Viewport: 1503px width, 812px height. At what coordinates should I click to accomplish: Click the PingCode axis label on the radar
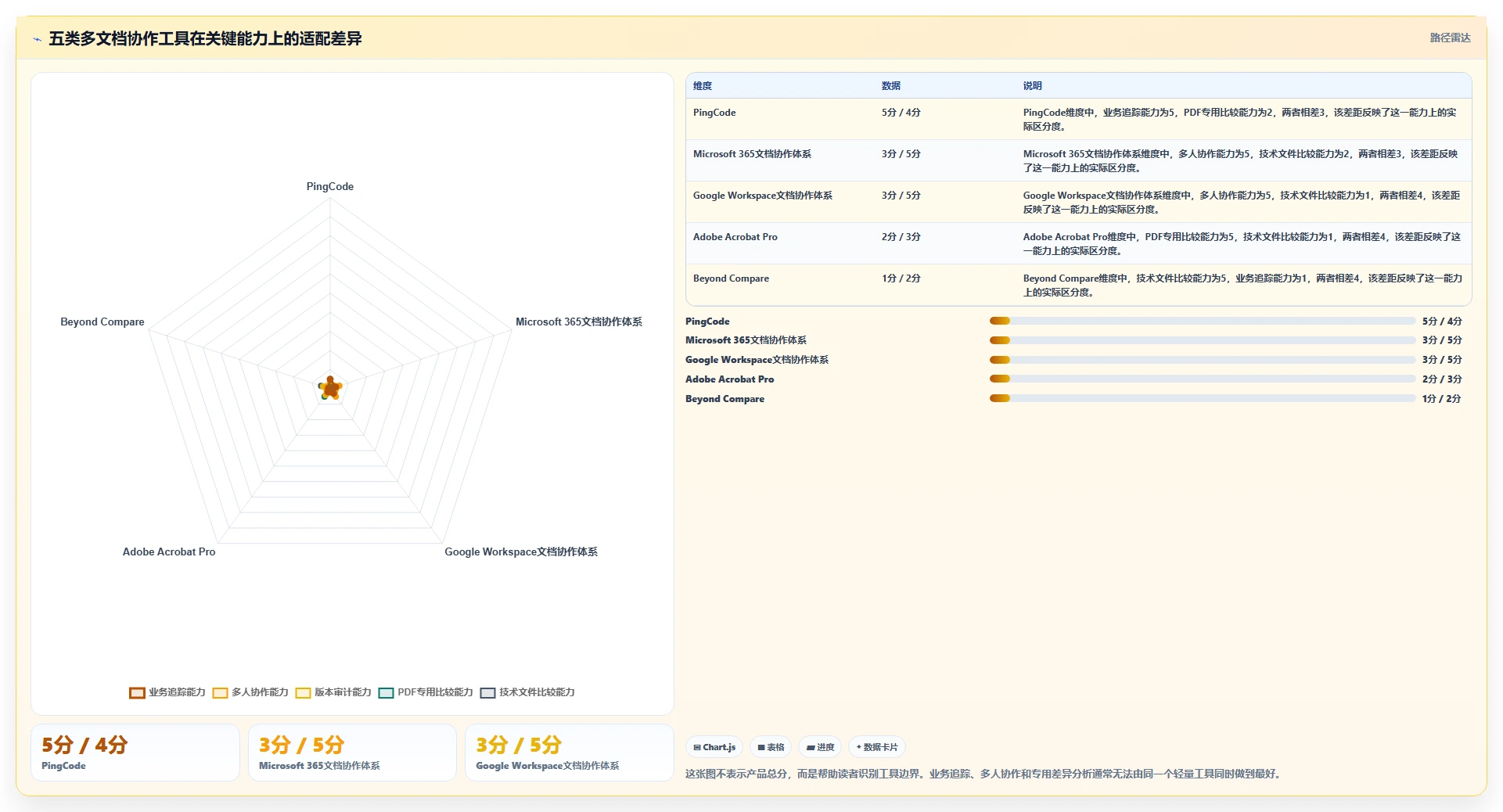(330, 186)
